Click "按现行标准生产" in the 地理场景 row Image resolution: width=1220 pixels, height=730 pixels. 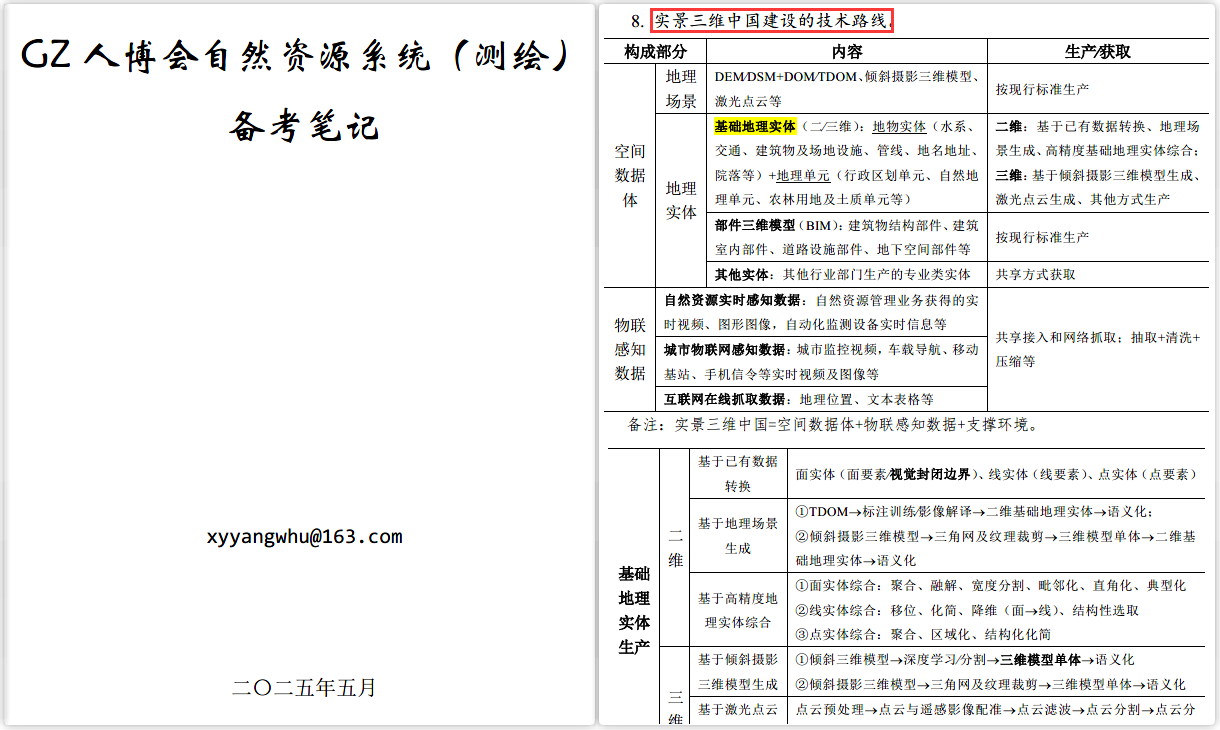pos(1042,89)
